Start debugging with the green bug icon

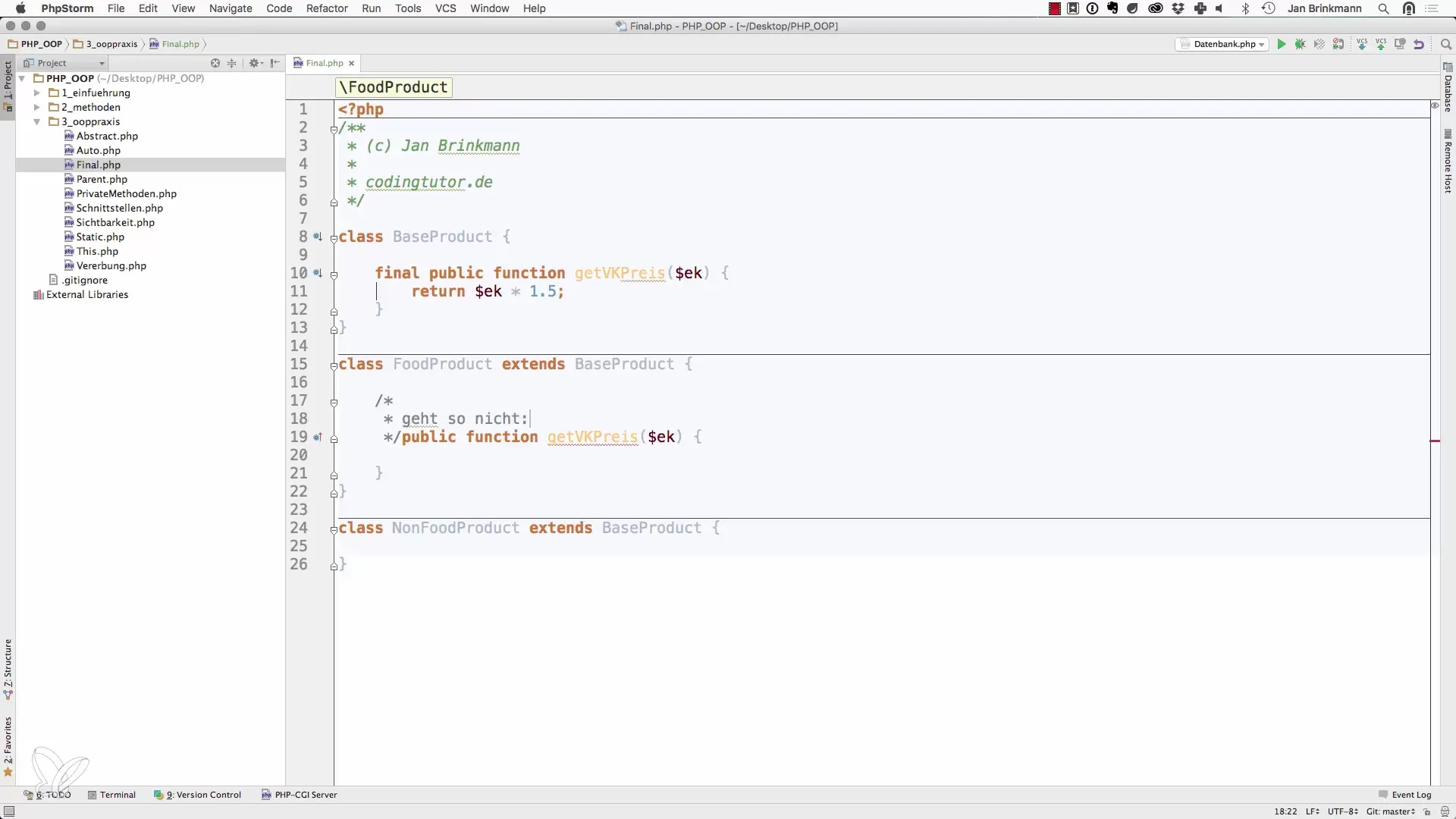coord(1301,44)
